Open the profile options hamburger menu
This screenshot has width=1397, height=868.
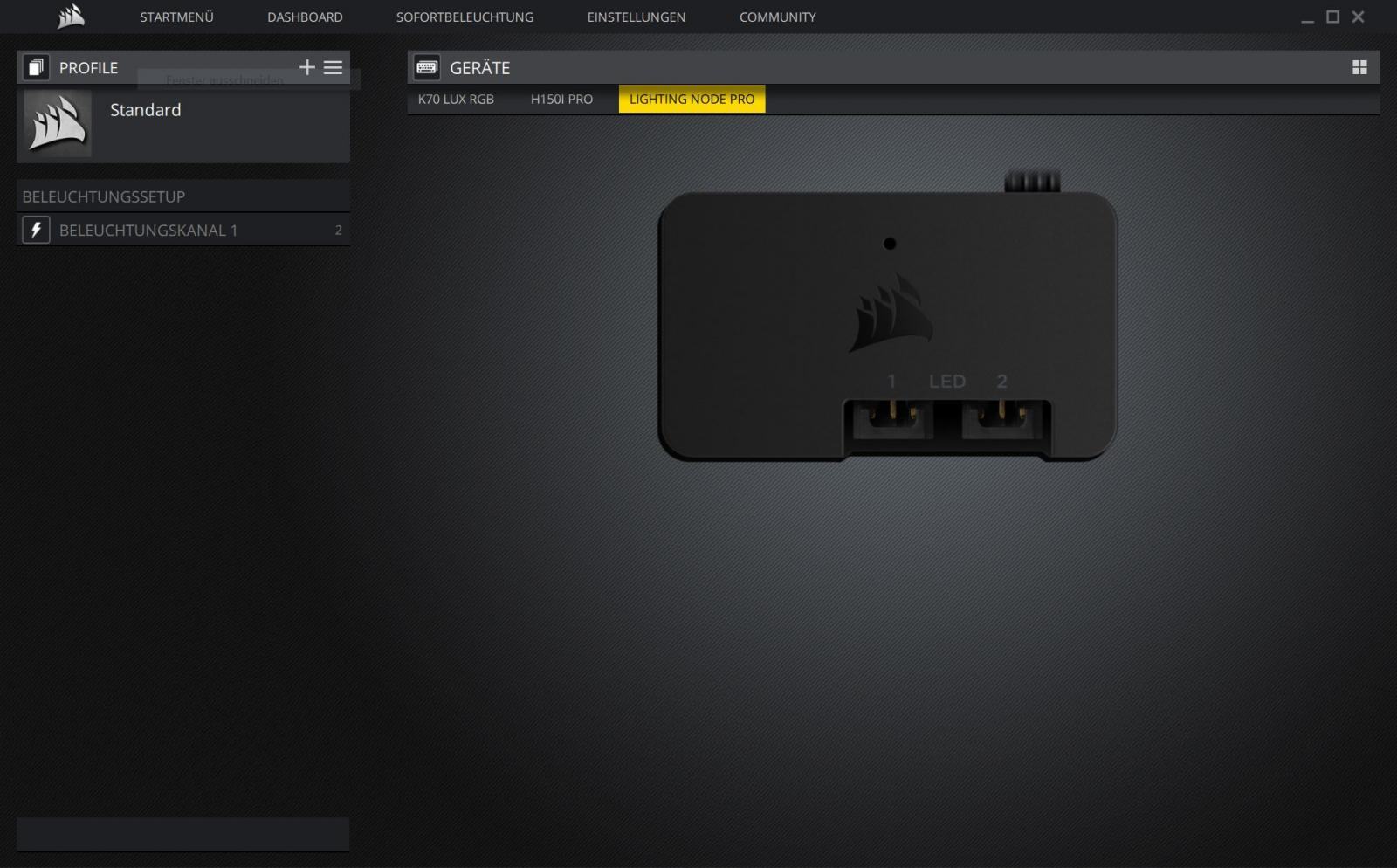coord(333,67)
